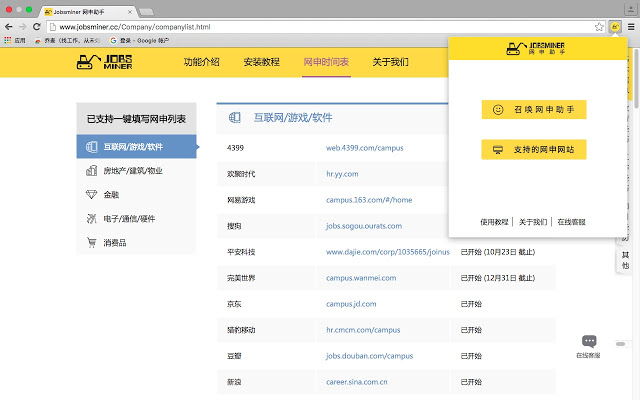Screen dimensions: 640x400
Task: Open 使用教程 link in popup
Action: tap(494, 222)
